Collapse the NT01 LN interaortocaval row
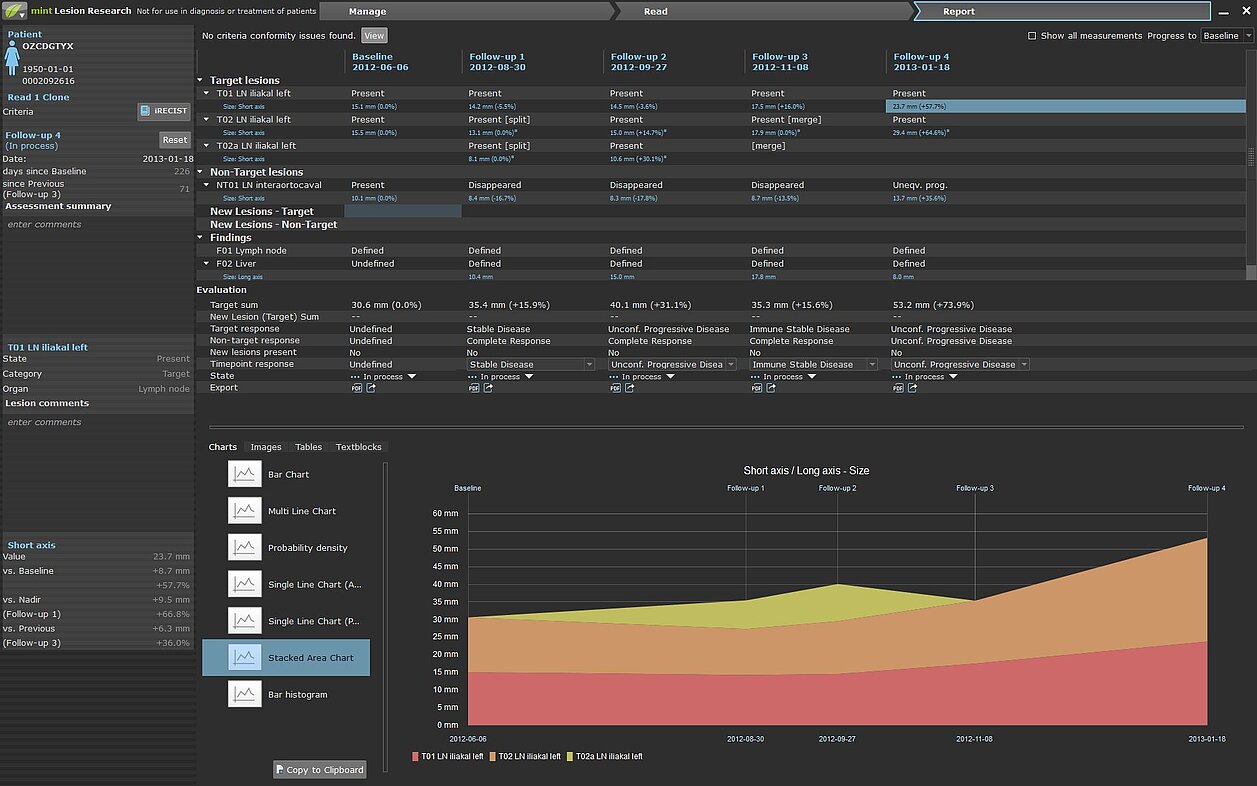Image resolution: width=1257 pixels, height=786 pixels. pos(207,185)
